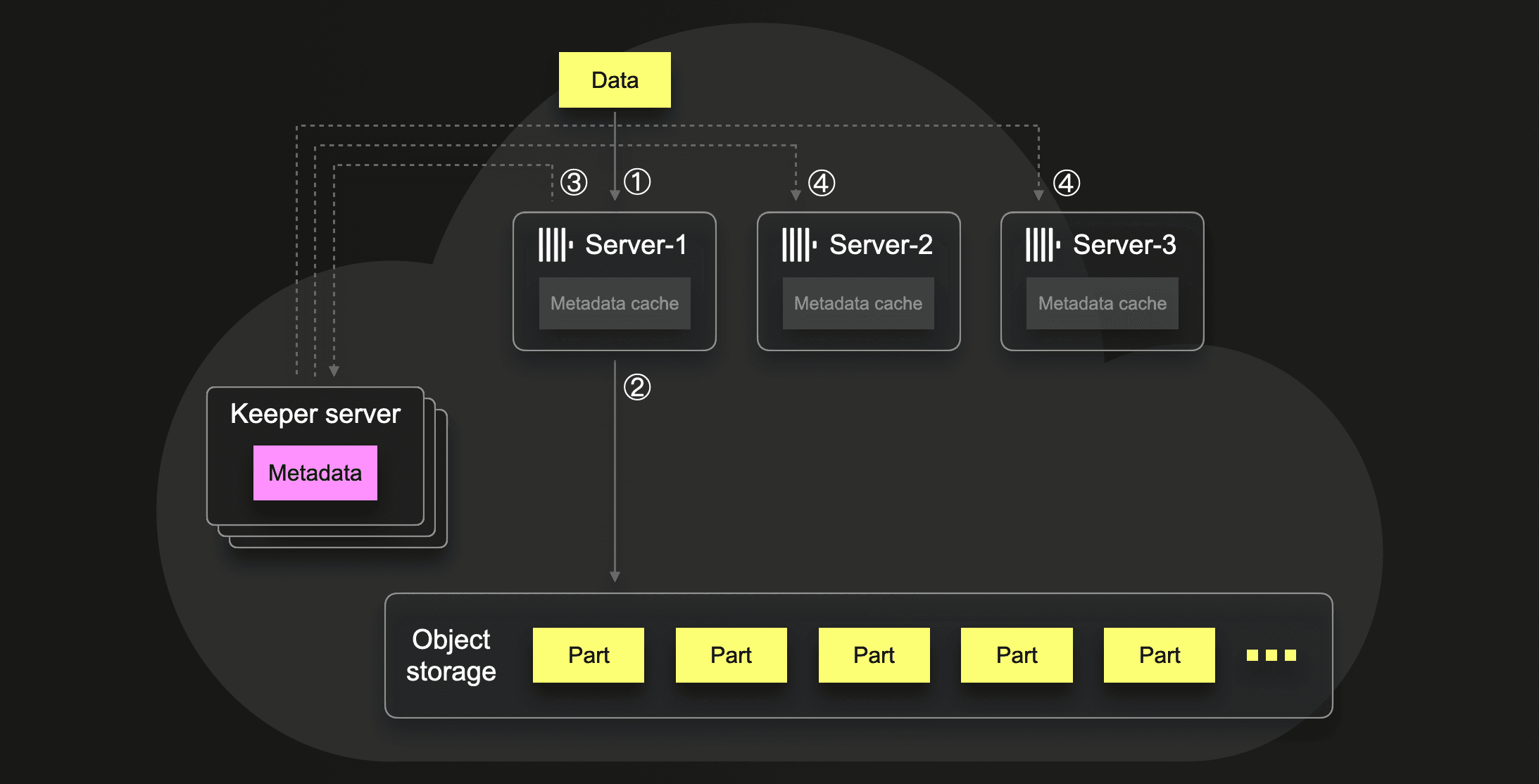Click the circled number 1 marker
The image size is (1539, 784).
(637, 182)
